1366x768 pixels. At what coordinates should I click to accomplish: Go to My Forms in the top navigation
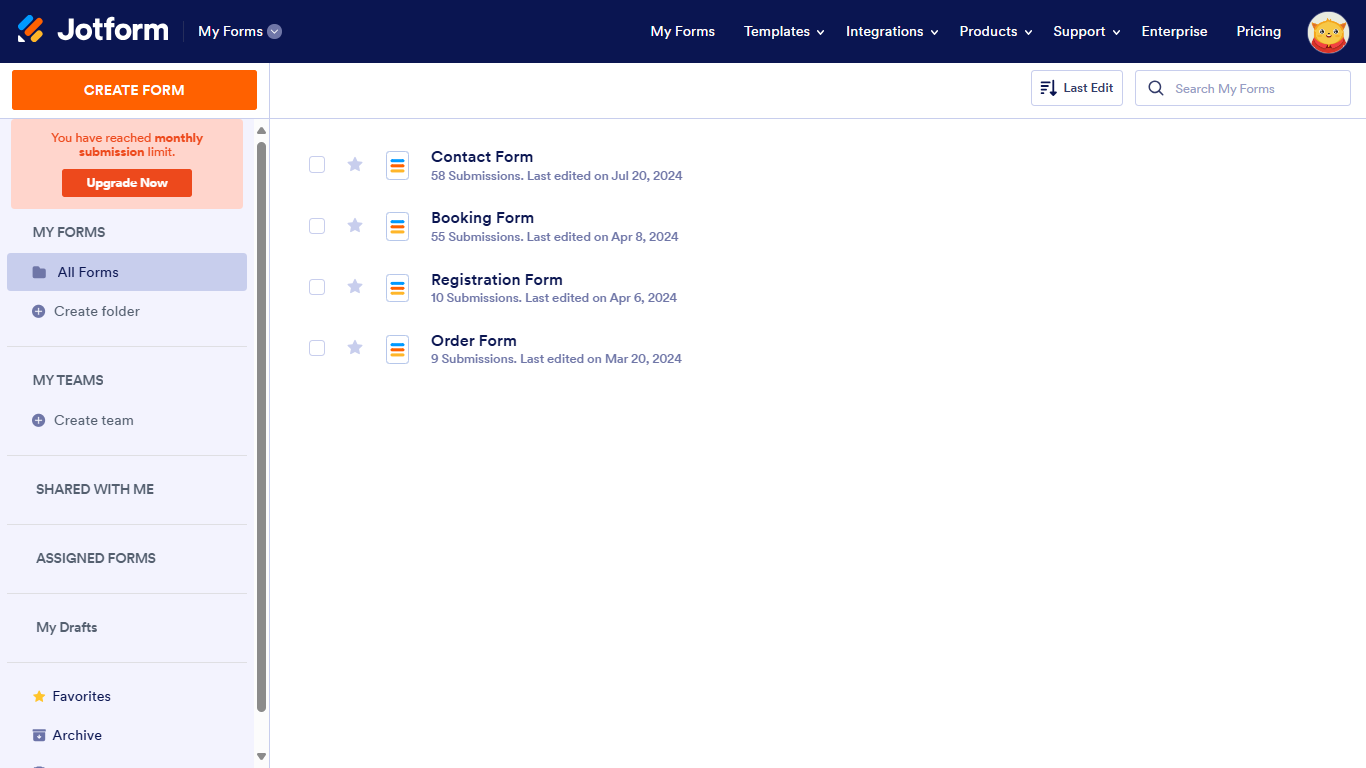[x=683, y=31]
